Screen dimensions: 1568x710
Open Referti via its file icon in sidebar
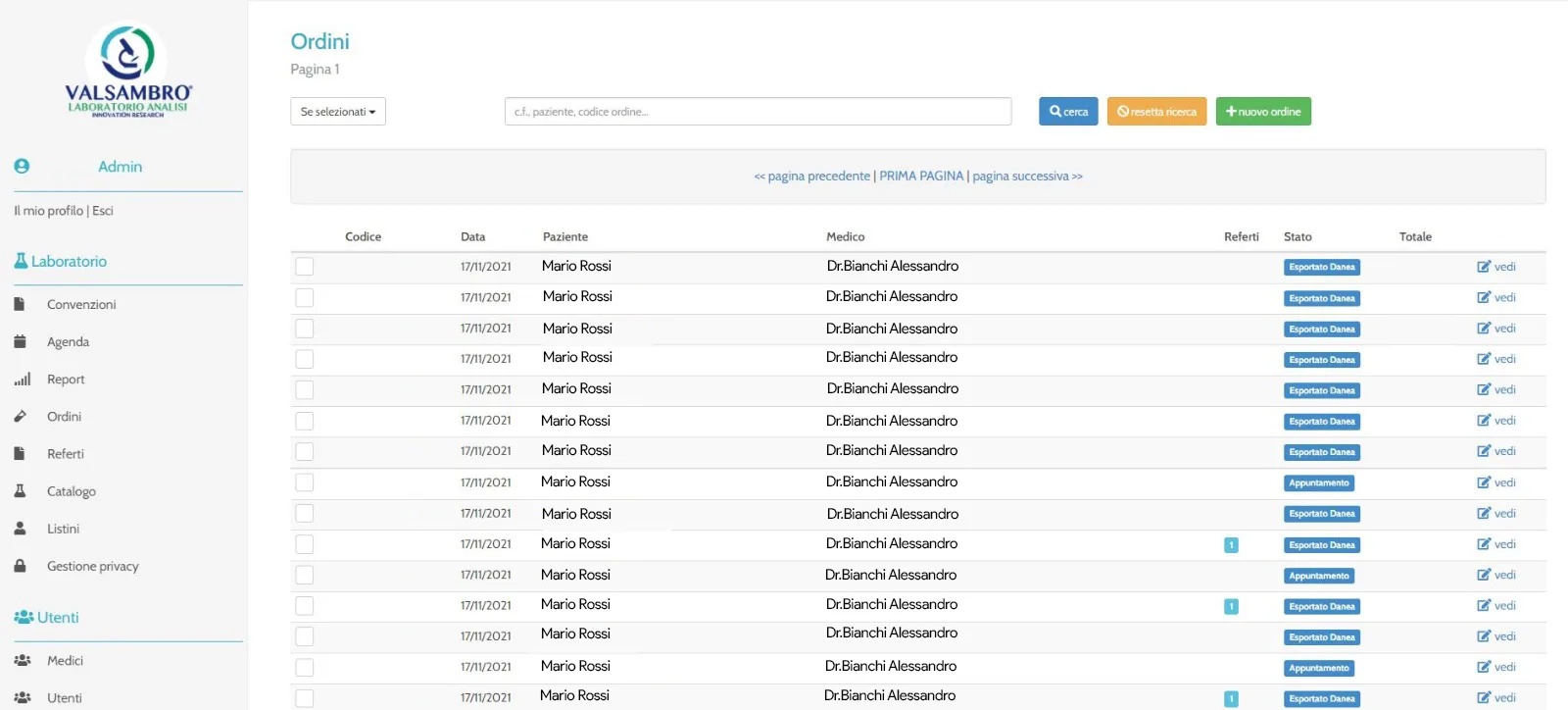(x=19, y=454)
